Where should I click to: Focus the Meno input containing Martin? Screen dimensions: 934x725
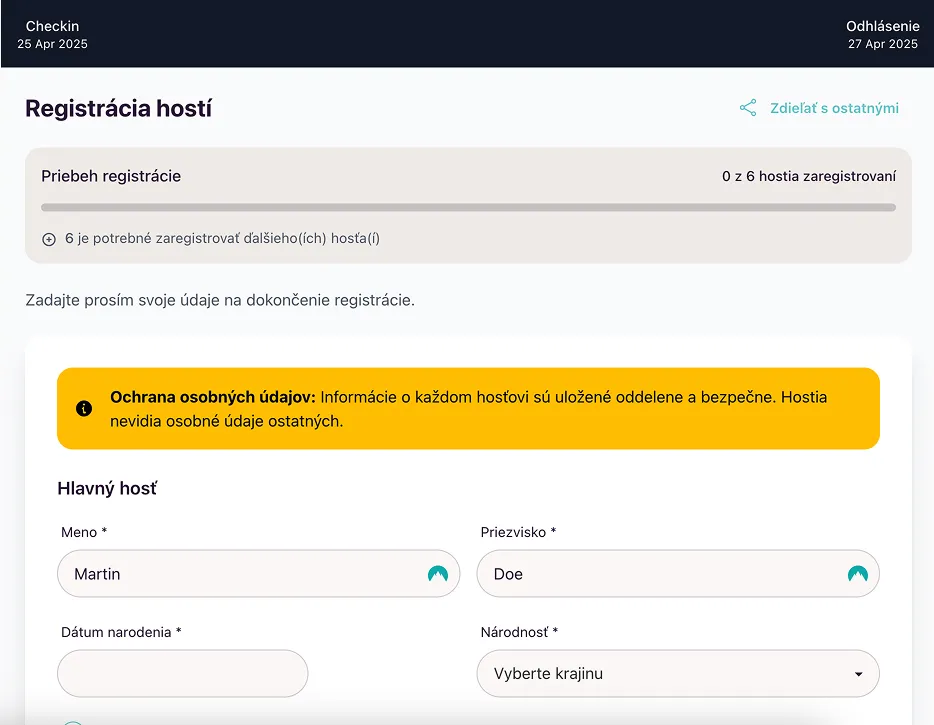pos(259,574)
